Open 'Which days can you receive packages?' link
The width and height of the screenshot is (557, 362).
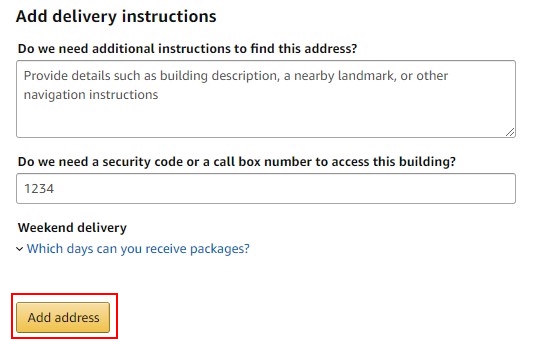point(138,249)
